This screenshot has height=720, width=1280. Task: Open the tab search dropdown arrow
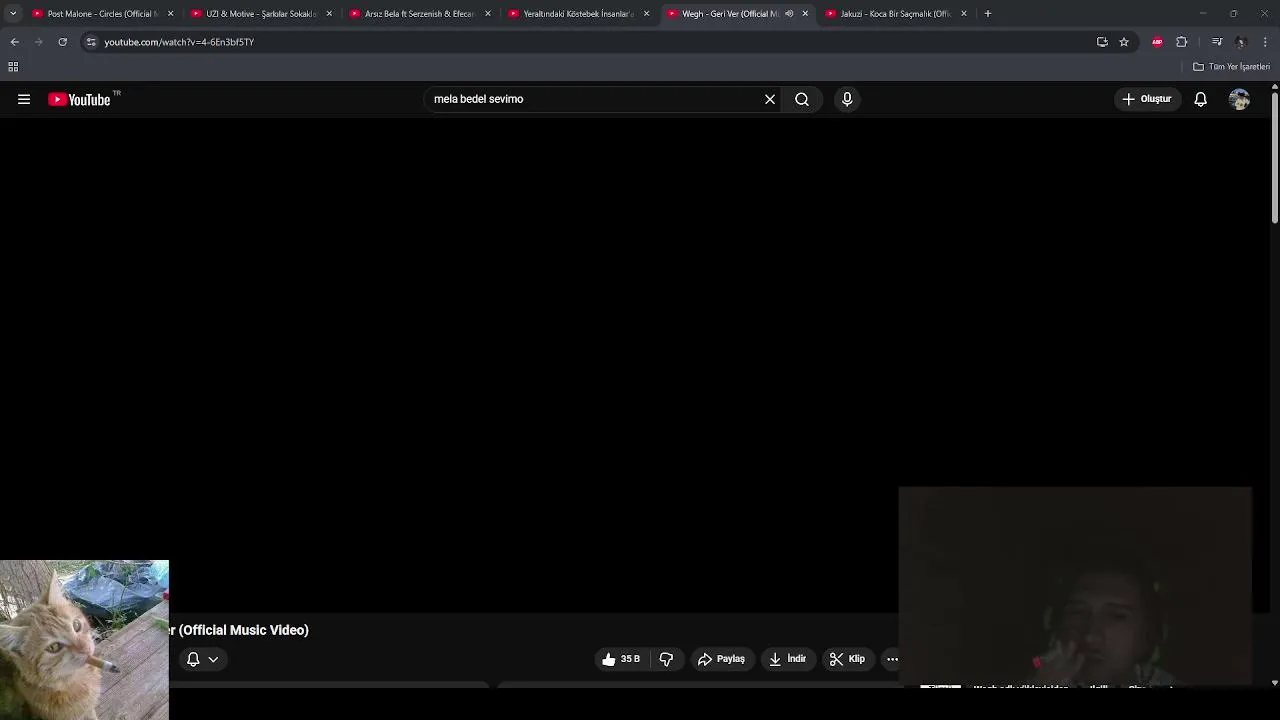(13, 14)
